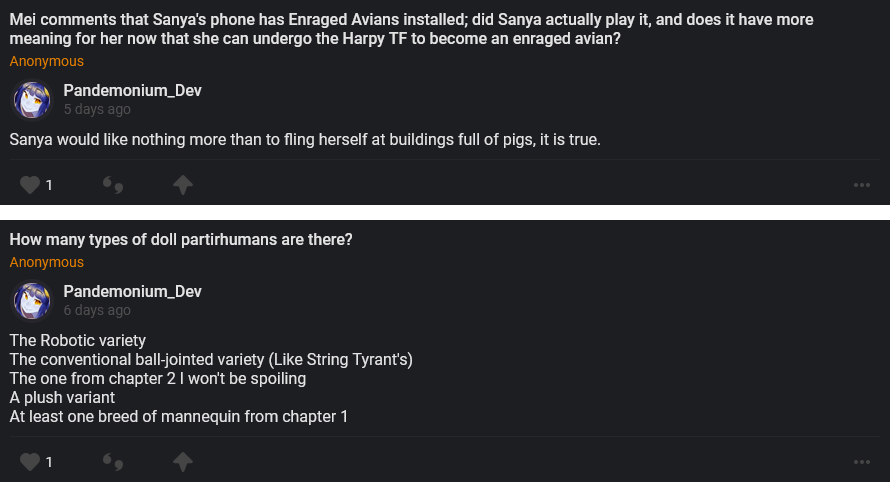Open the "6 days ago" timestamp
This screenshot has width=890, height=482.
[97, 311]
